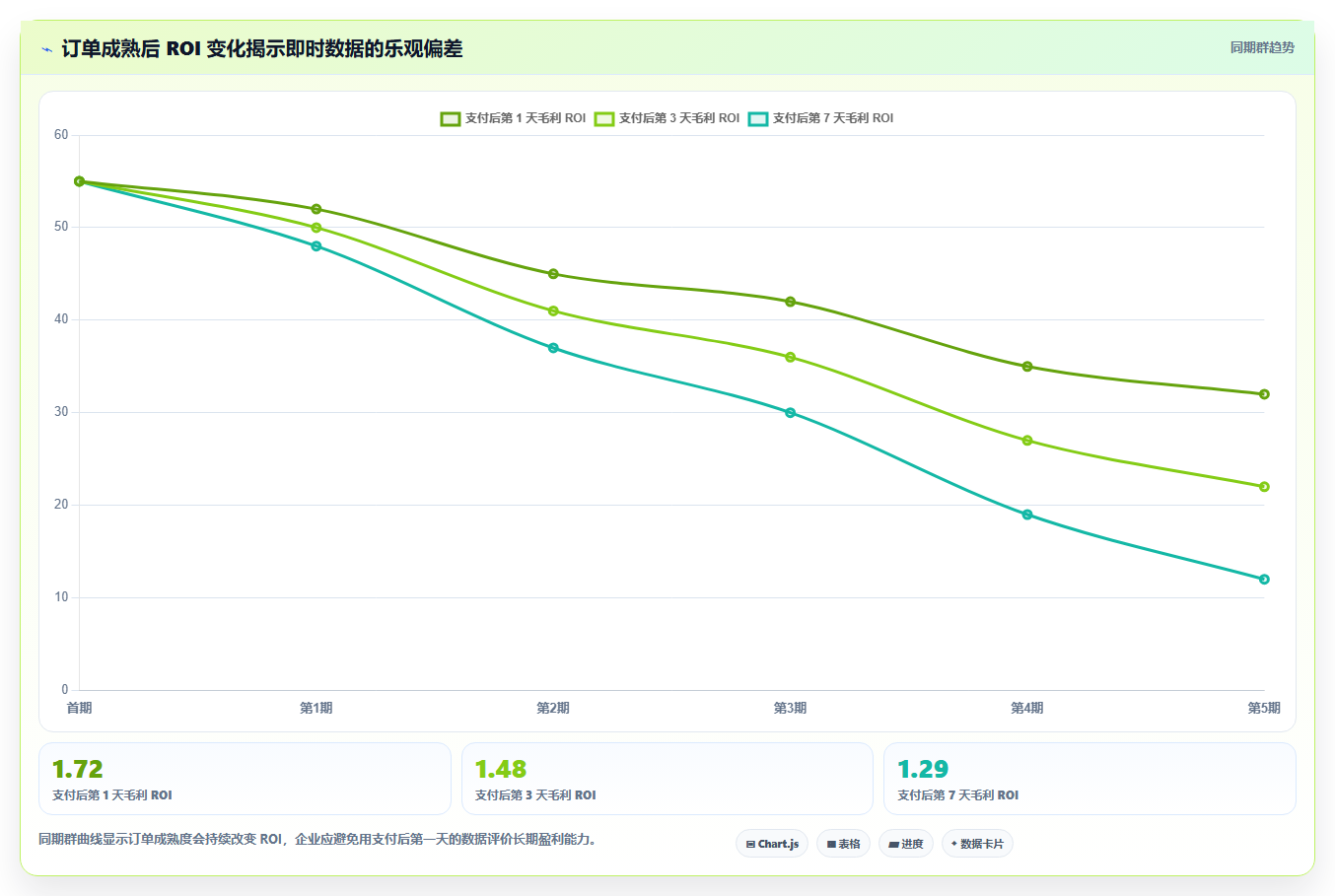Select the dark green data point at 第2期

[x=553, y=274]
